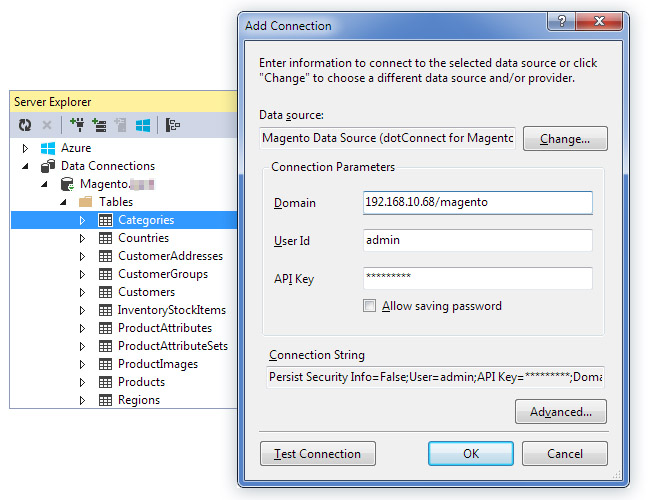Collapse the Data Connections node

click(x=26, y=166)
